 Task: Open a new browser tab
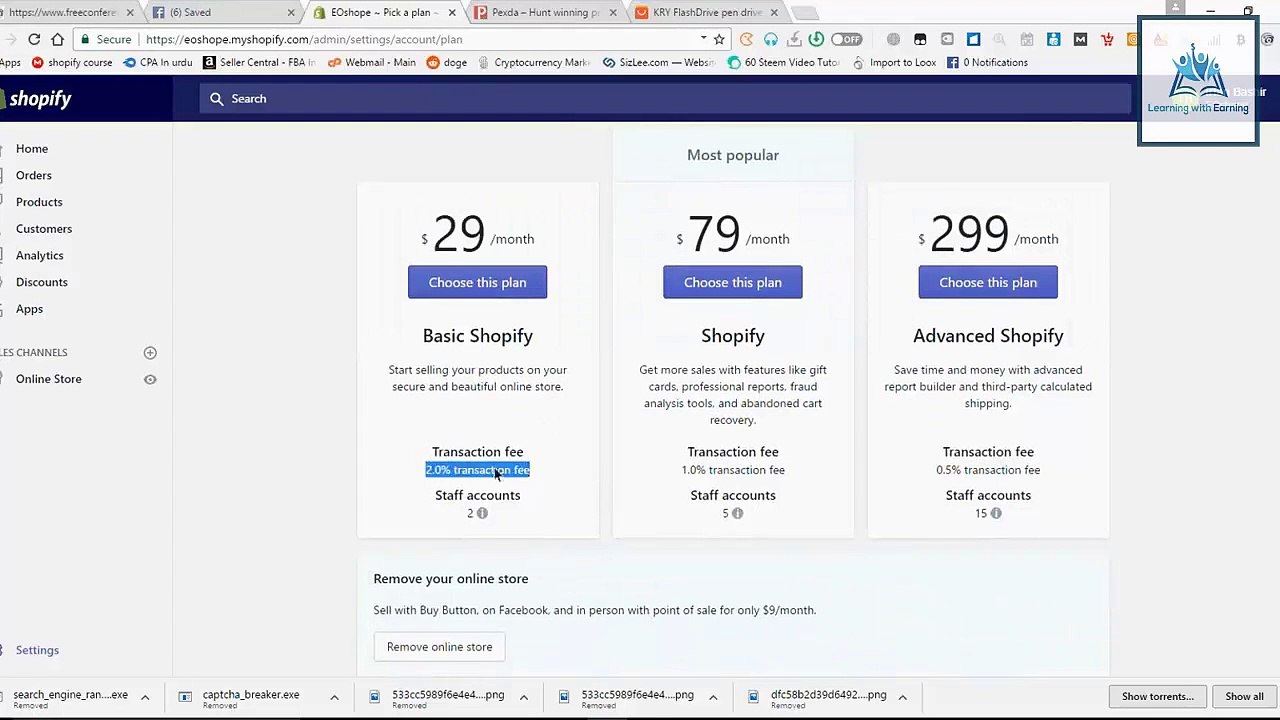(x=806, y=12)
